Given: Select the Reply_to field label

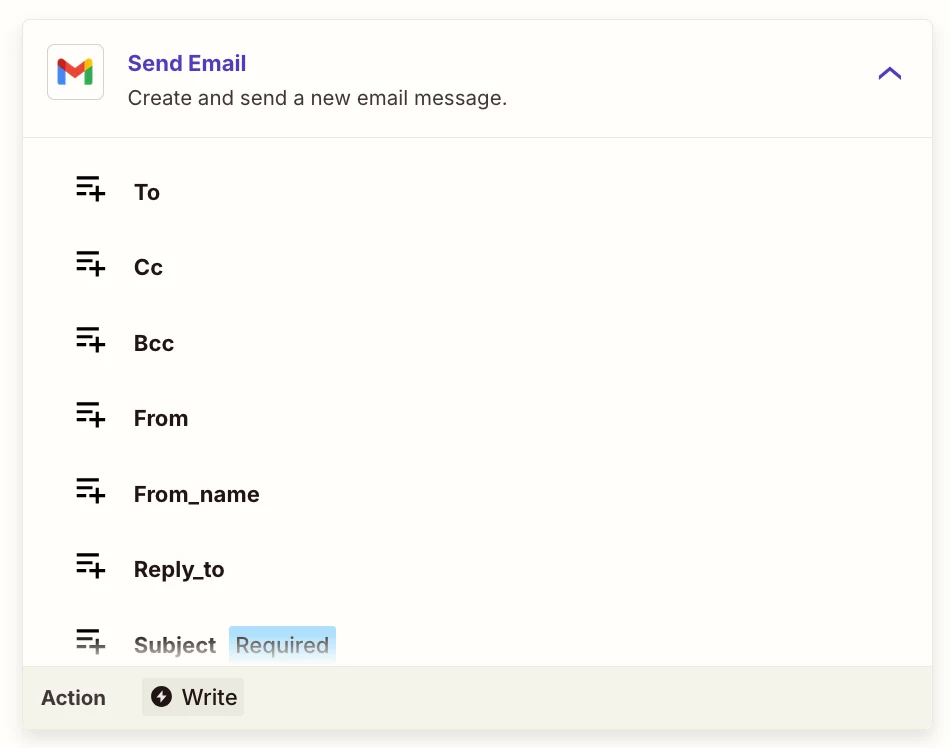Looking at the screenshot, I should click(x=179, y=570).
